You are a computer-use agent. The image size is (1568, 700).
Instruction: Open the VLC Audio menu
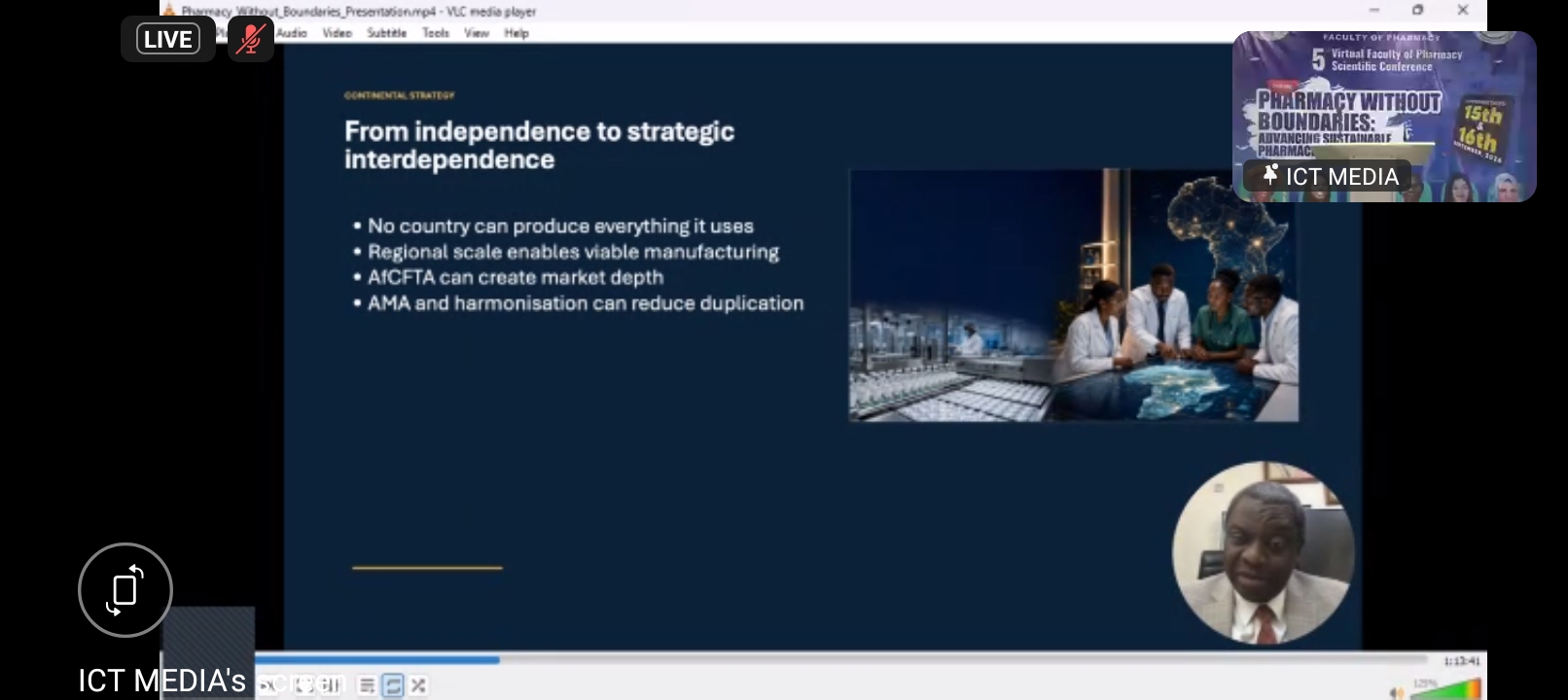pyautogui.click(x=291, y=33)
